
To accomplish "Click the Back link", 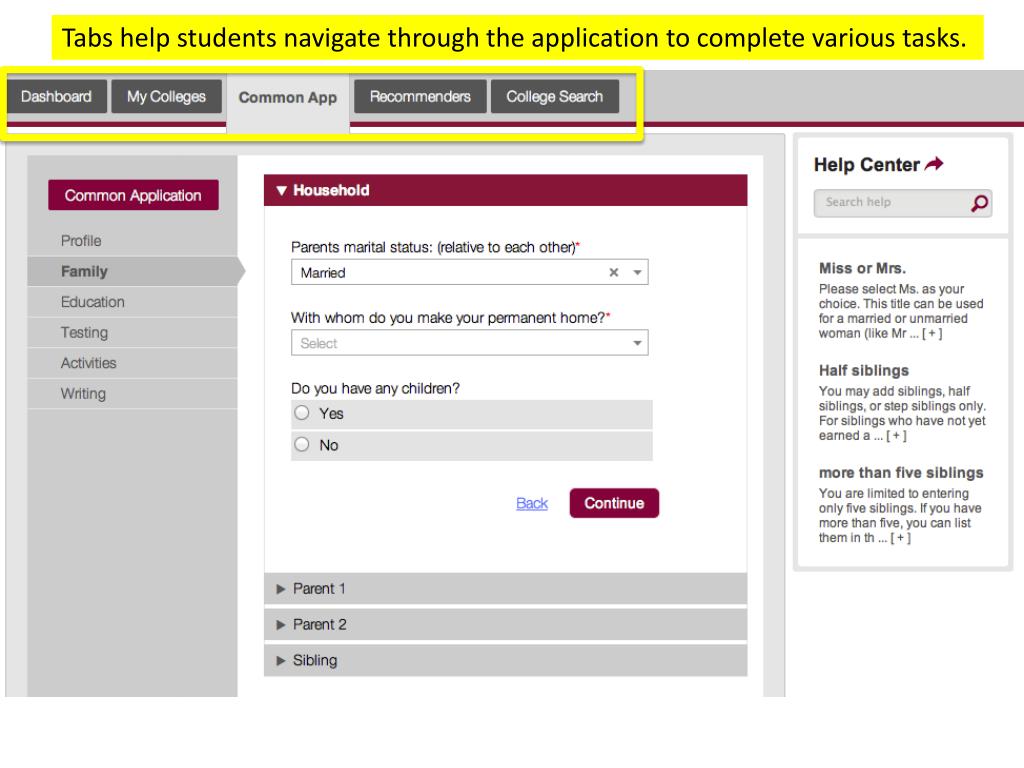I will tap(532, 503).
